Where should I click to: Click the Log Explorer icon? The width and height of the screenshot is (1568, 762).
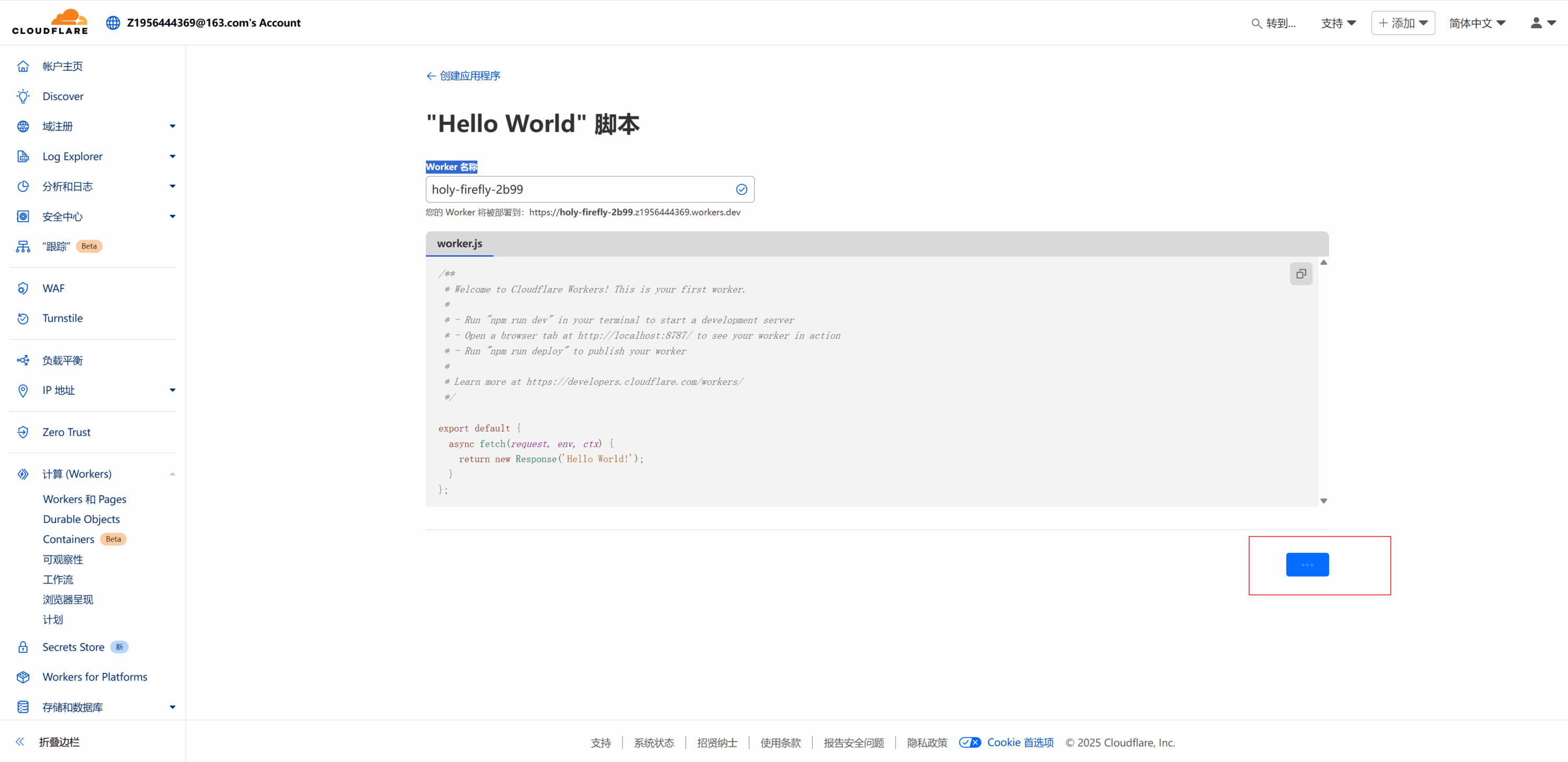click(23, 156)
